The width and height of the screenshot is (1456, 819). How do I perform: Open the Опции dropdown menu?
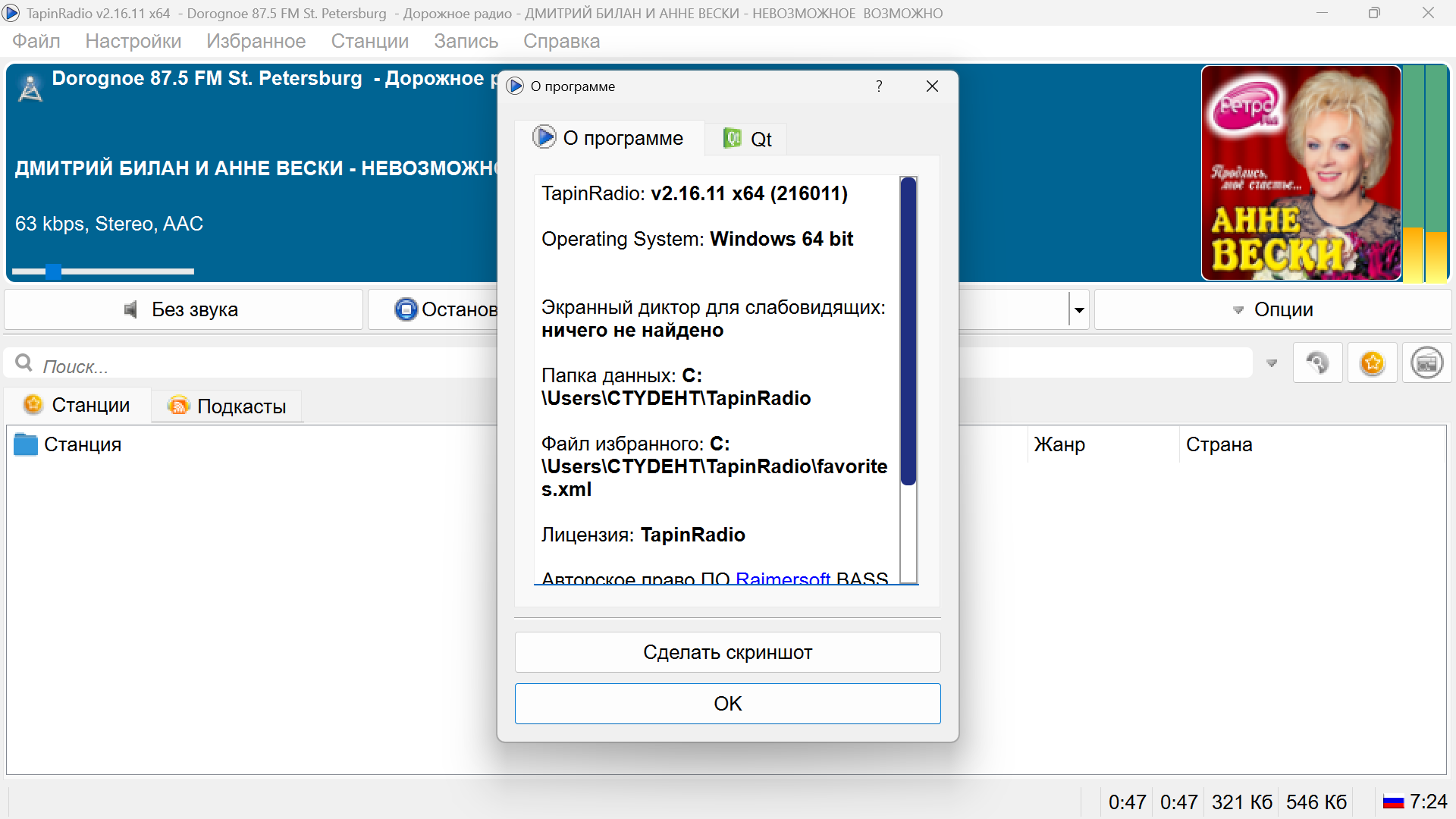[1272, 309]
